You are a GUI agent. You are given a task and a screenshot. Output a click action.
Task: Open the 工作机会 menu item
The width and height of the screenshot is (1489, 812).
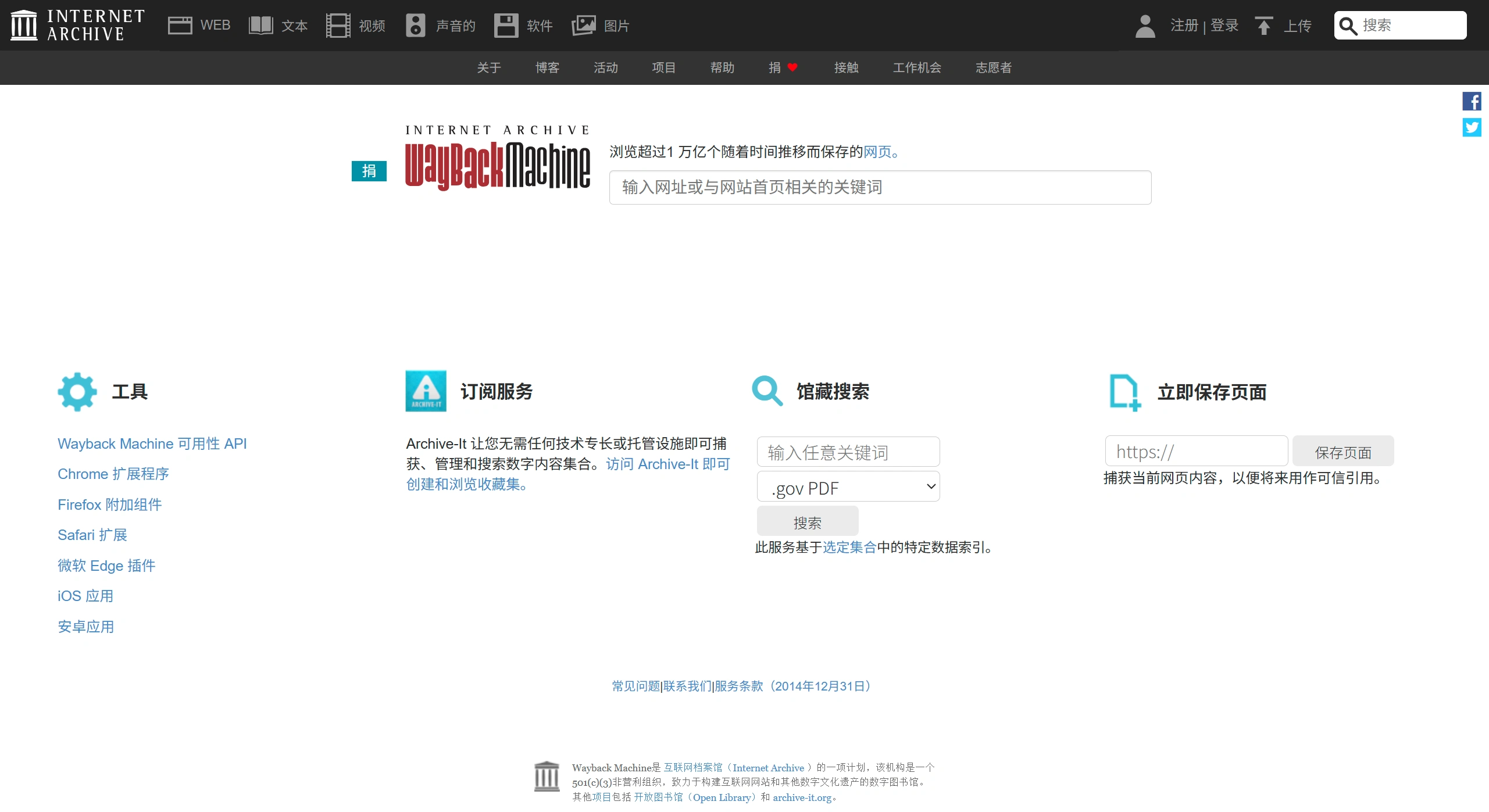917,67
